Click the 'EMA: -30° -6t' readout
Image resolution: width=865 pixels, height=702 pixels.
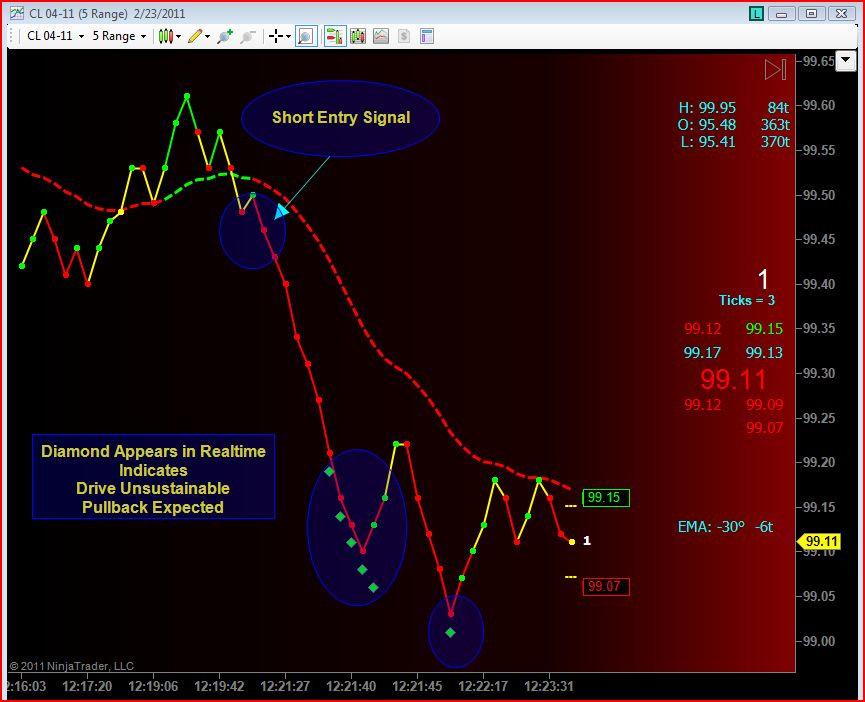pyautogui.click(x=725, y=527)
